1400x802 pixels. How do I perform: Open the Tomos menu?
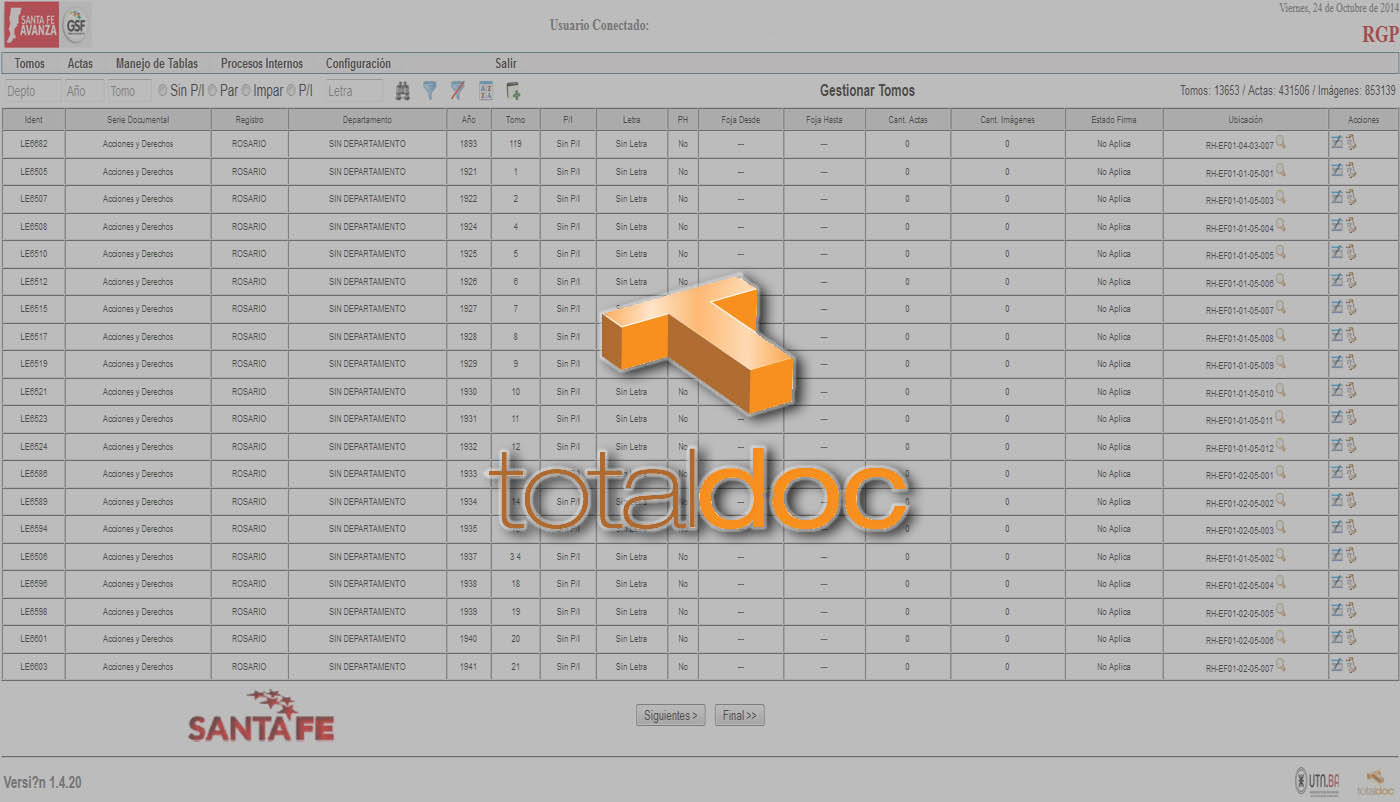click(x=30, y=63)
